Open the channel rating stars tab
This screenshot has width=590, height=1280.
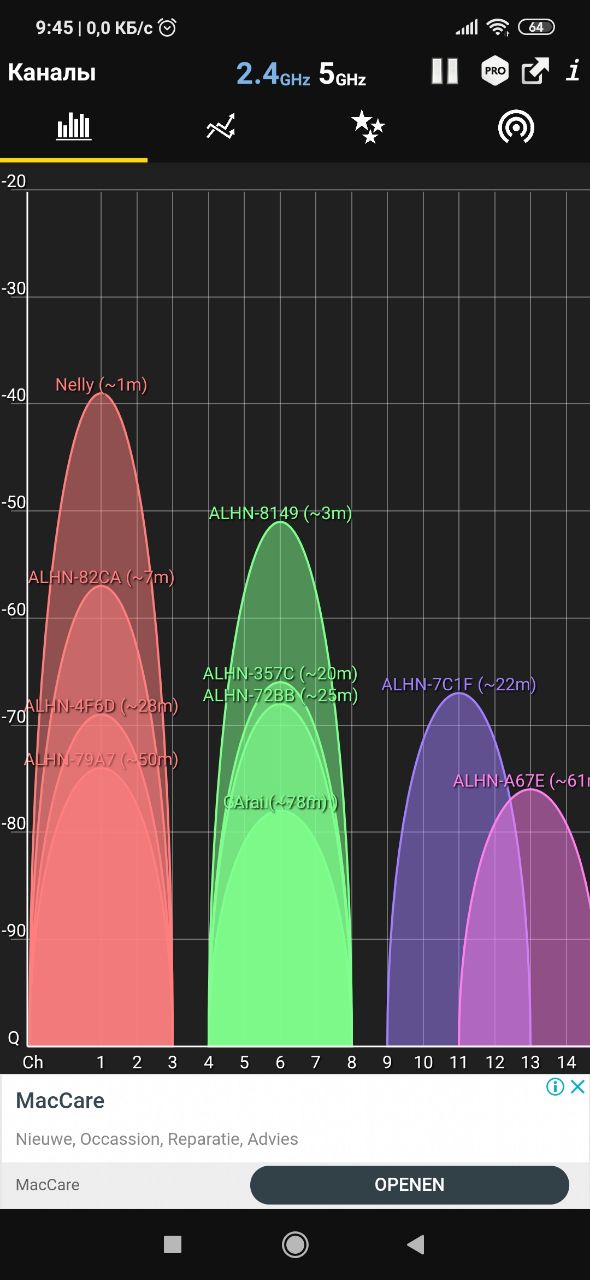368,127
